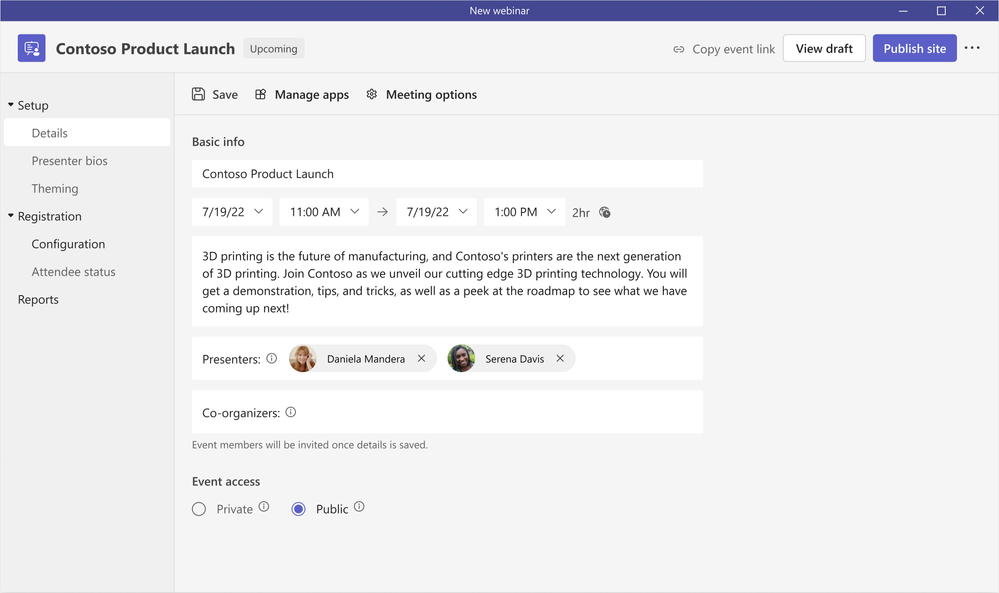Remove presenter Daniela Mandera
Viewport: 999px width, 593px height.
[421, 359]
